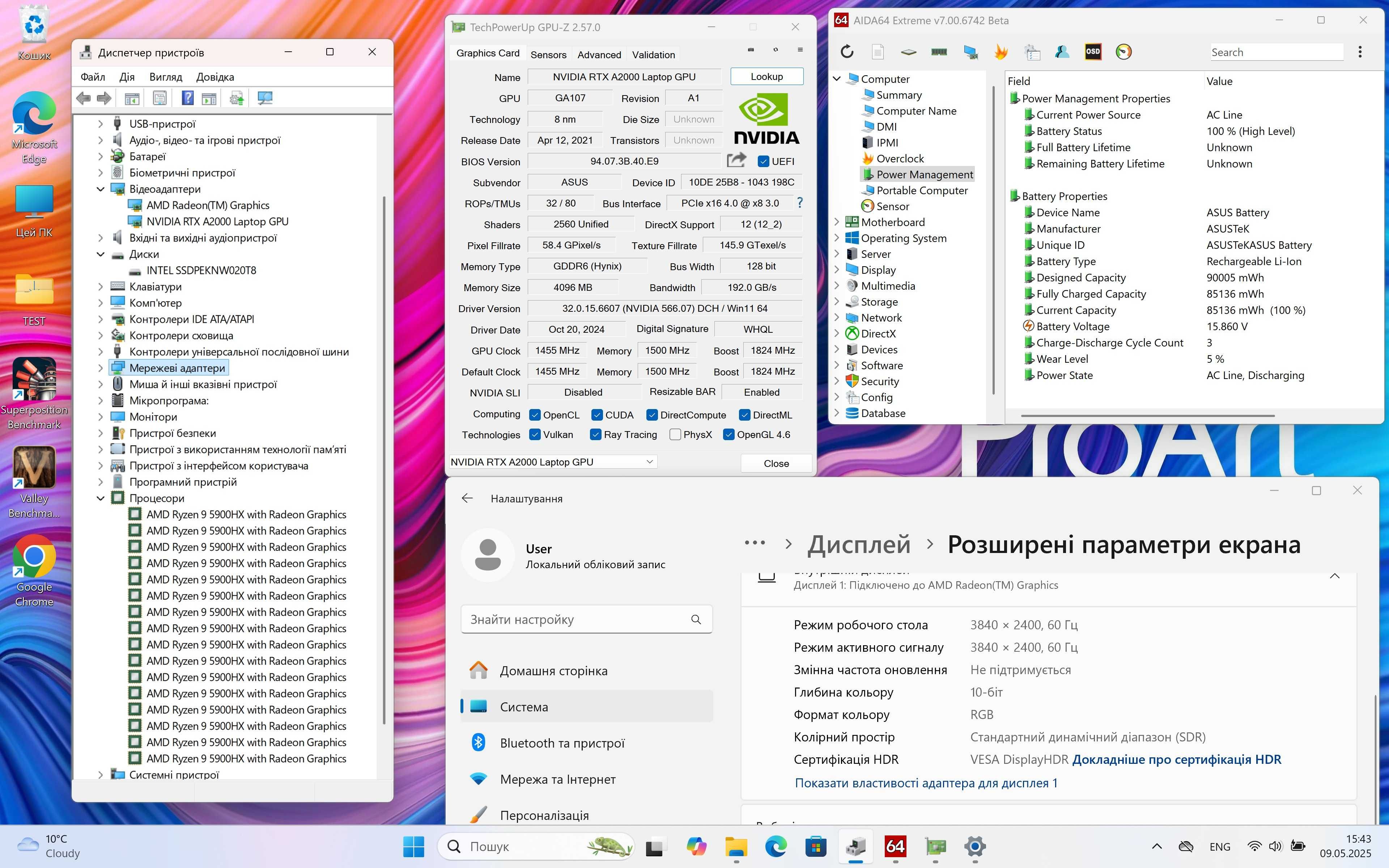Expand the Motherboard node in AIDA64
This screenshot has height=868, width=1389.
[836, 222]
